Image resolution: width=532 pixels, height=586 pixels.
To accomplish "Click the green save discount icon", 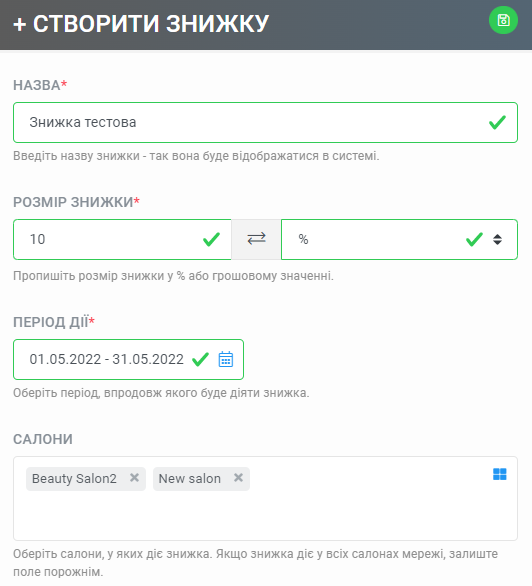I will click(503, 20).
